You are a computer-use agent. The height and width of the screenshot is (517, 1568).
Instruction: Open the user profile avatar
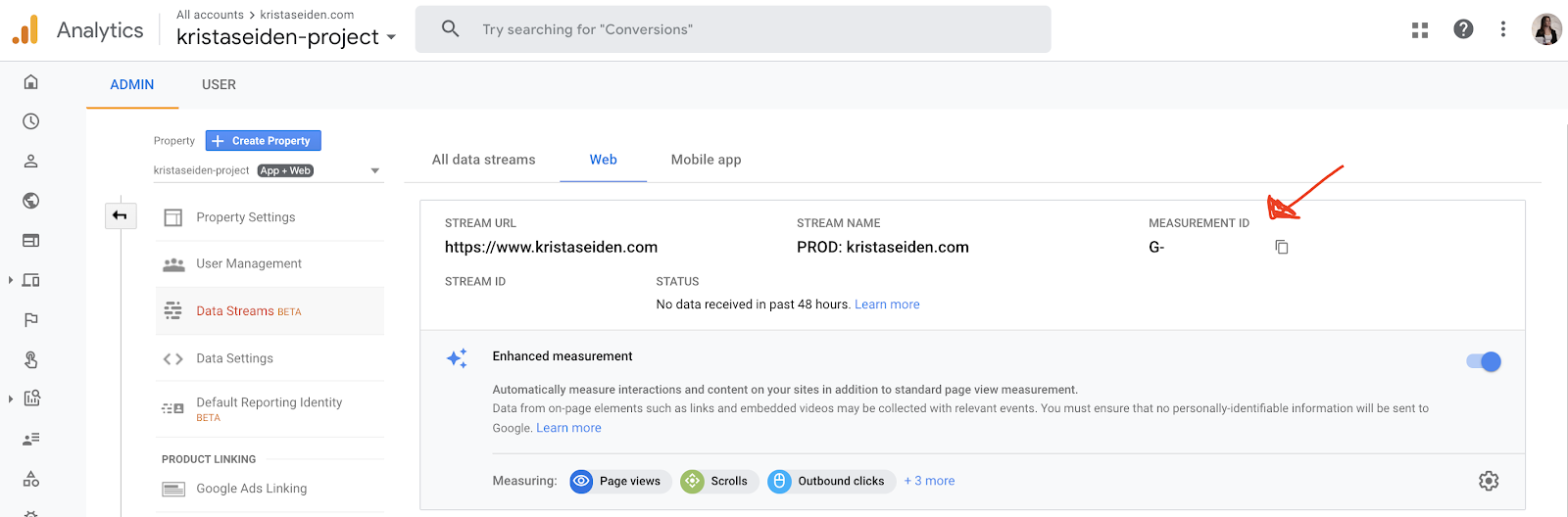point(1546,29)
